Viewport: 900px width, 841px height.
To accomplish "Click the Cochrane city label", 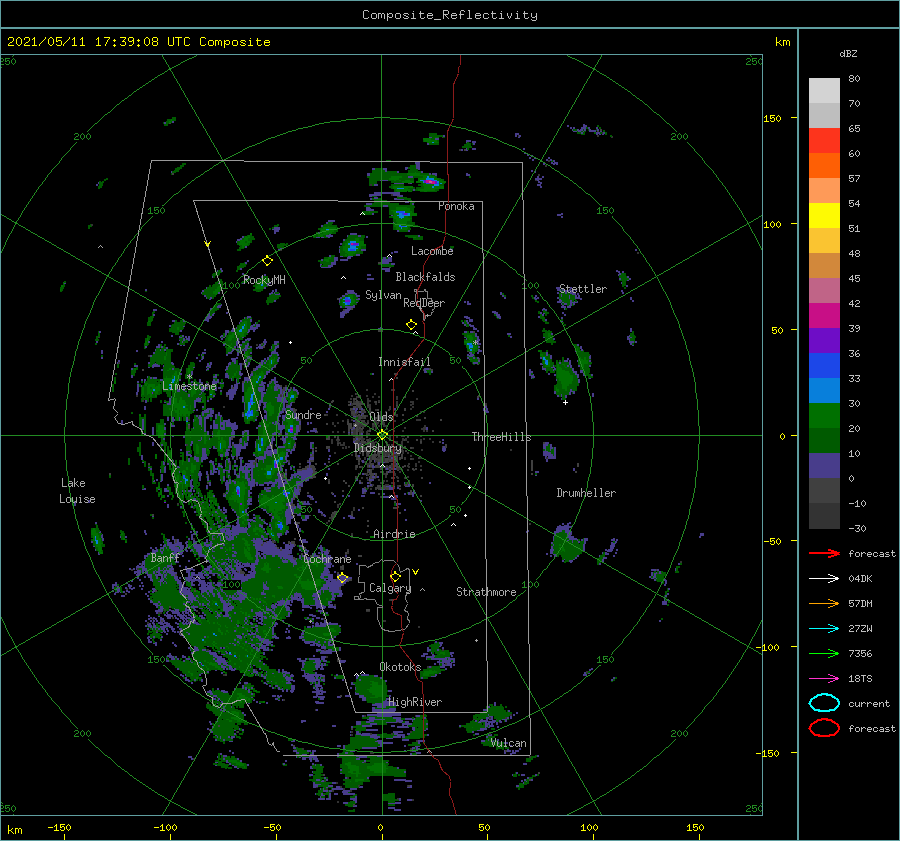I will pos(327,559).
